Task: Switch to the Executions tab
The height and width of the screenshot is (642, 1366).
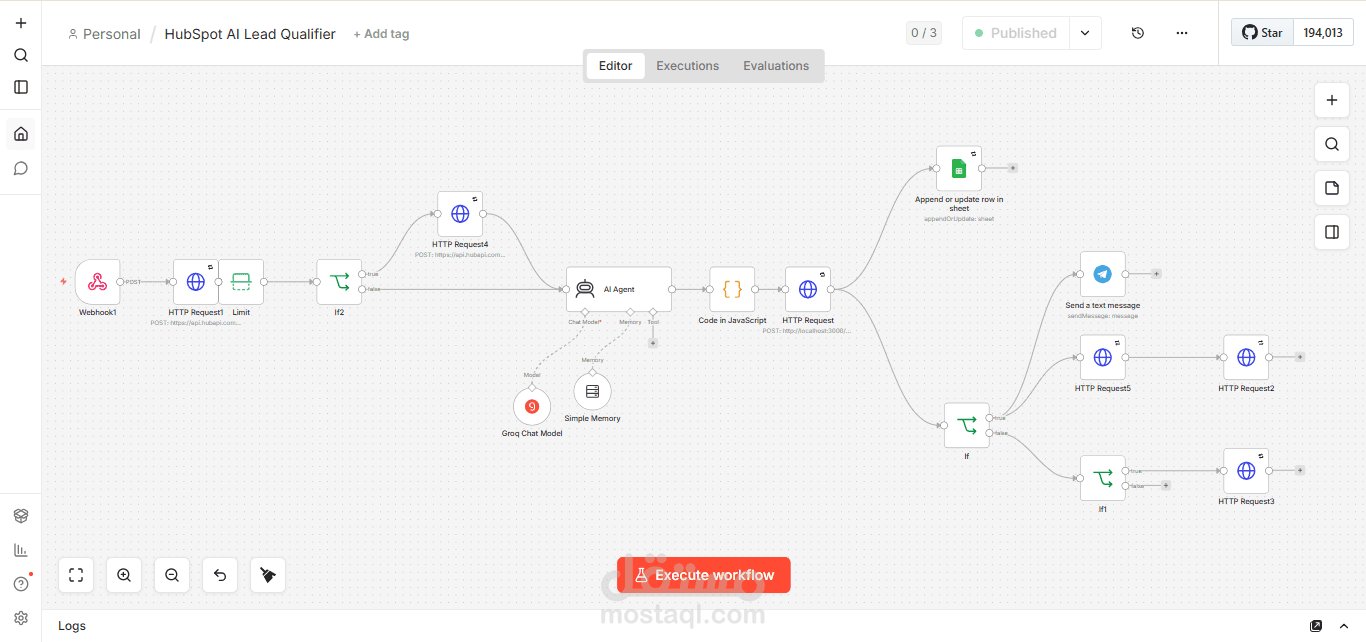Action: click(687, 66)
